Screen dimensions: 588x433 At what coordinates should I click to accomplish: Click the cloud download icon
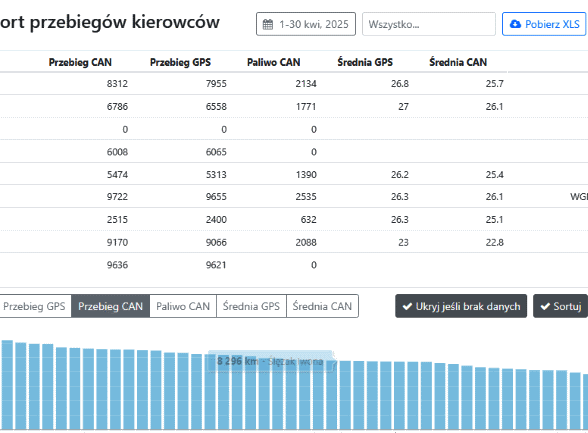point(515,24)
